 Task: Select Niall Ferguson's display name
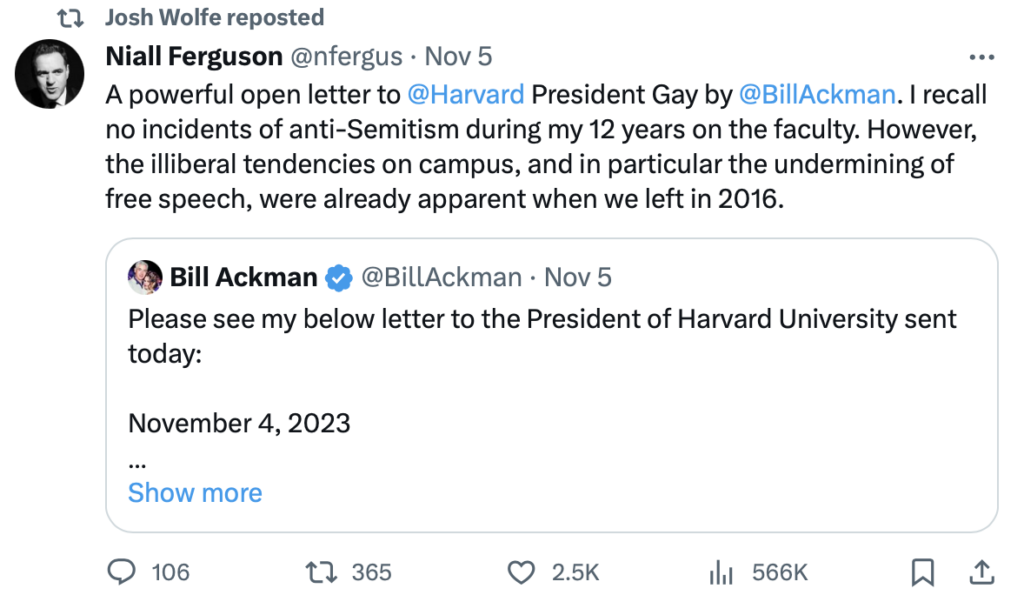tap(193, 56)
